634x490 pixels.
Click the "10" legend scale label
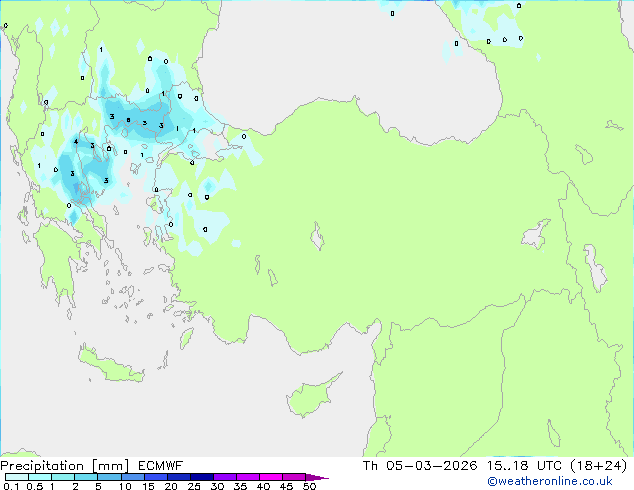click(125, 486)
